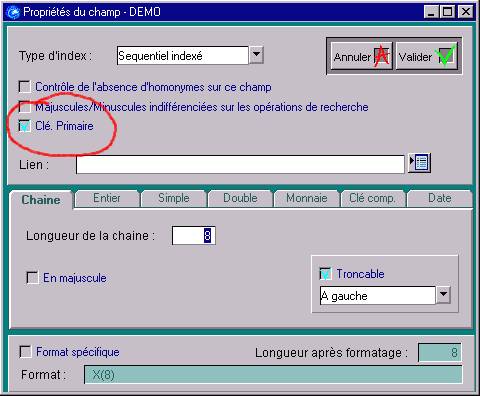Screen dimensions: 480x396
Task: Click the Format X(8) field
Action: [x=273, y=375]
